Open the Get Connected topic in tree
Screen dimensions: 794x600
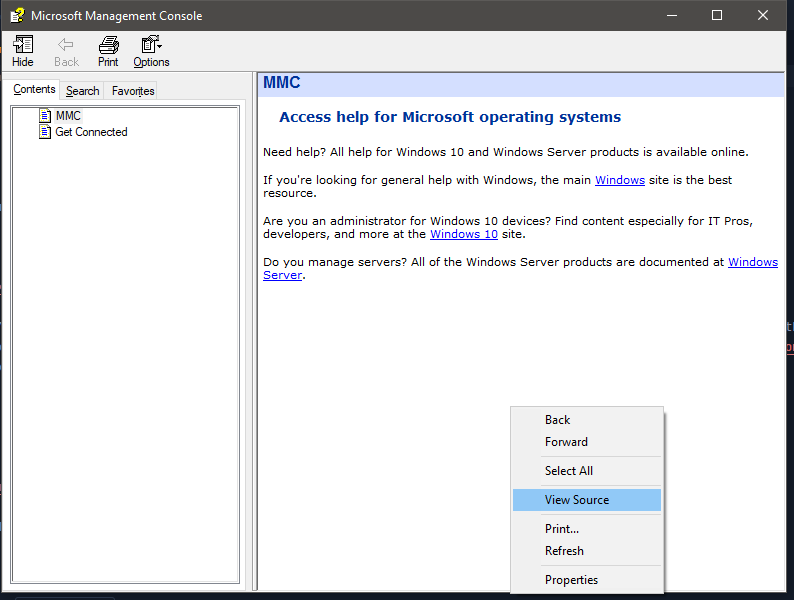tap(91, 132)
